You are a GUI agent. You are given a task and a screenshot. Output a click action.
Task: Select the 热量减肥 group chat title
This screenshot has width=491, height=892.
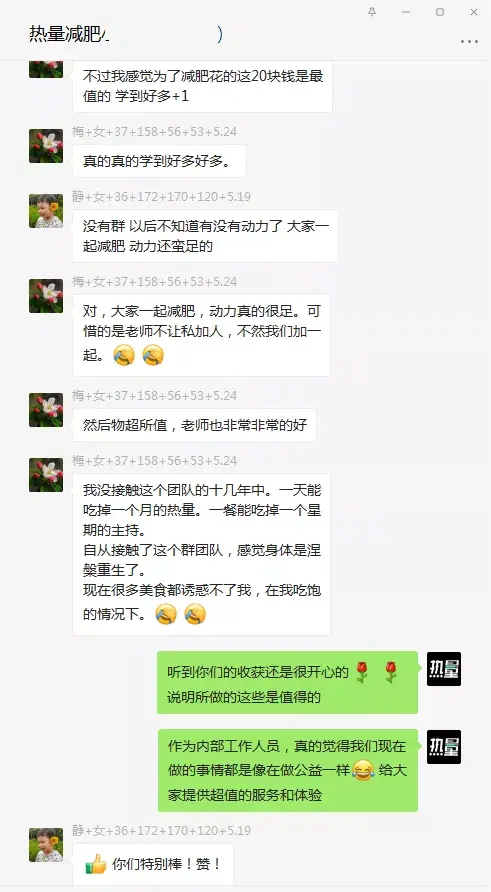pos(68,35)
